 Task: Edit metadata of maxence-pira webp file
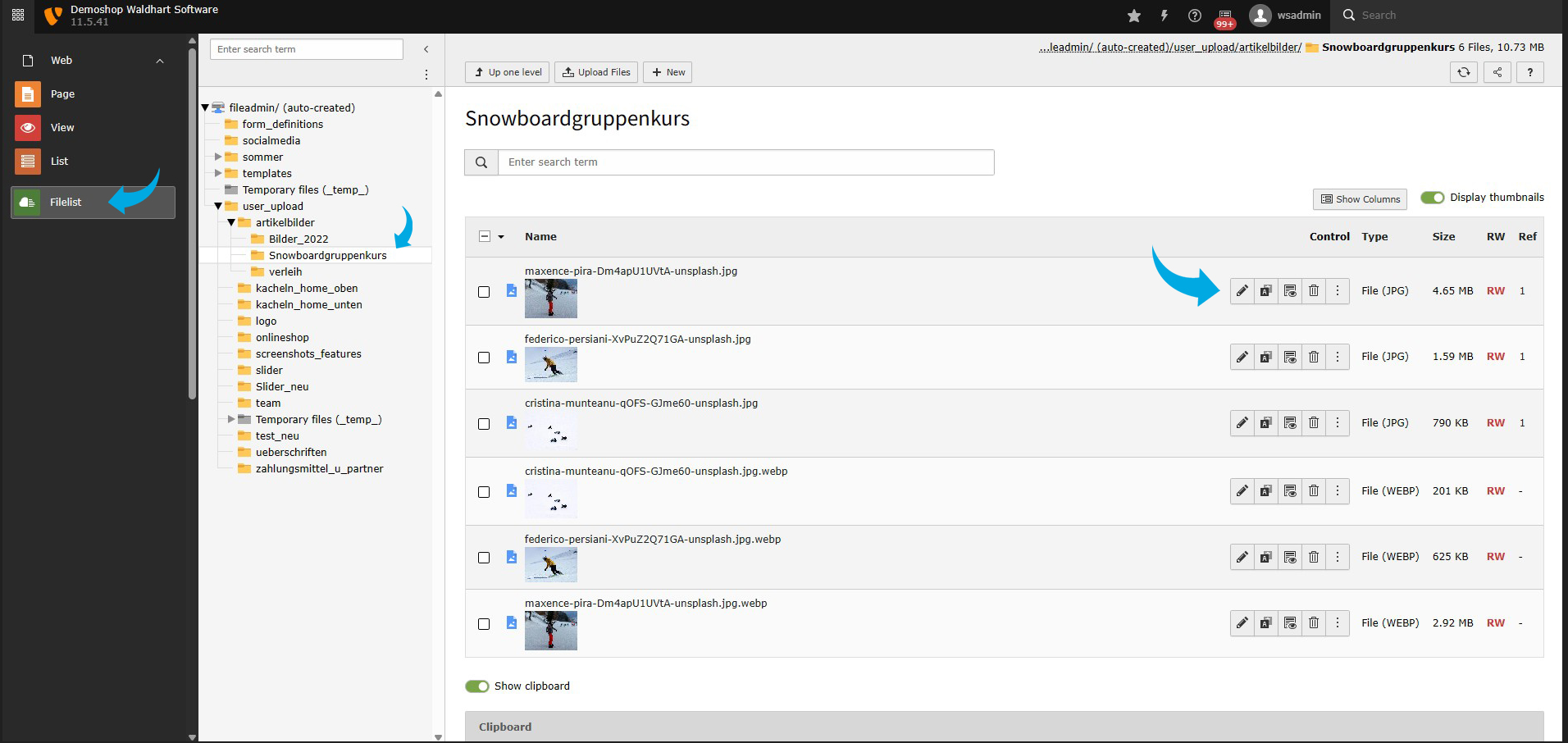click(x=1242, y=623)
